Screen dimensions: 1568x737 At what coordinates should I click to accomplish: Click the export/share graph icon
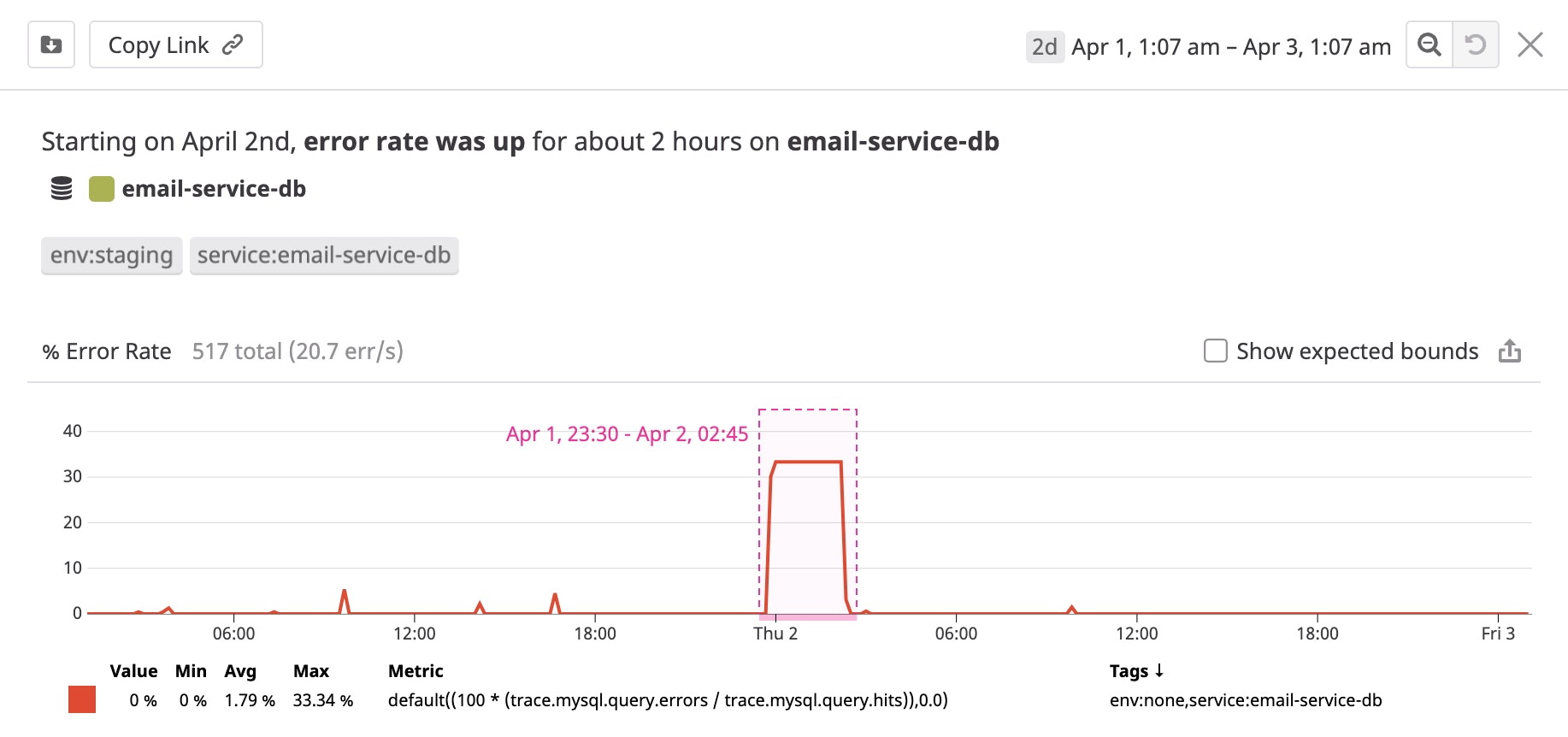coord(1509,351)
